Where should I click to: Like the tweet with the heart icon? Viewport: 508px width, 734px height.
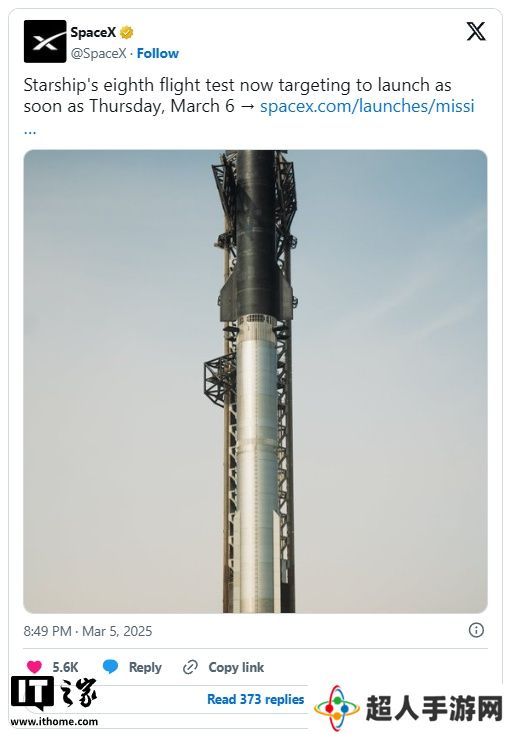pos(34,667)
